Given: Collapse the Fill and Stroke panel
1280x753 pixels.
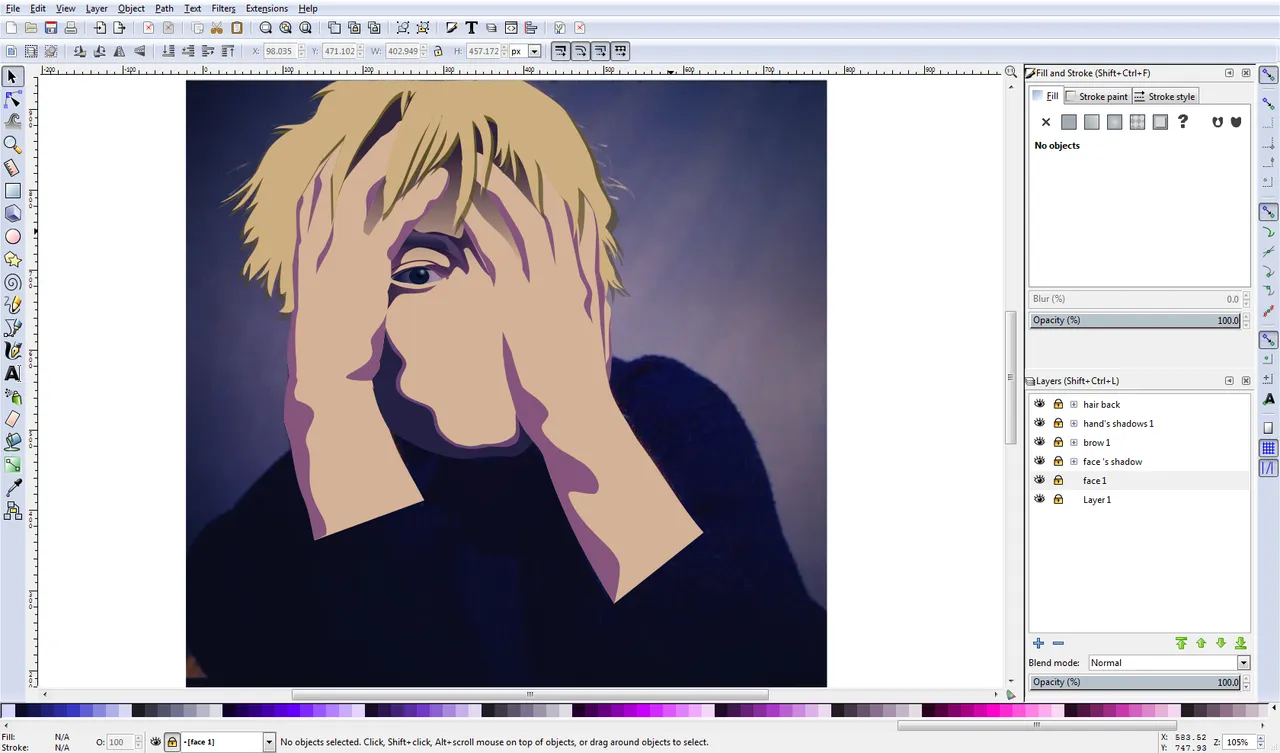Looking at the screenshot, I should (1229, 73).
